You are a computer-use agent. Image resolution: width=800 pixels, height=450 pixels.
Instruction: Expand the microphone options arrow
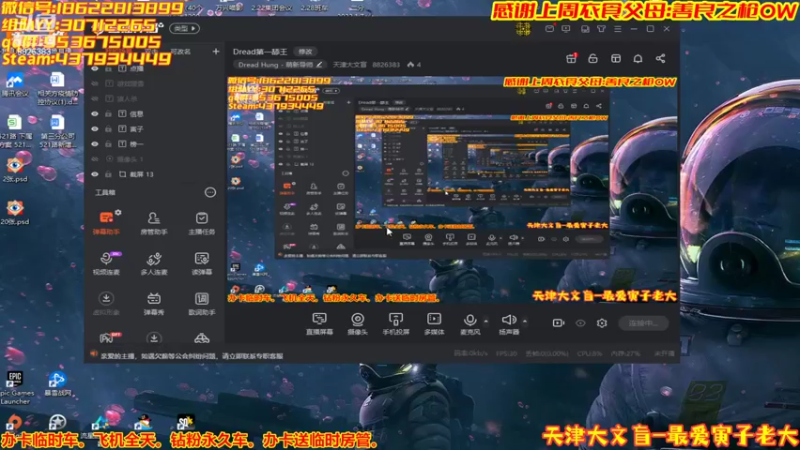(486, 321)
